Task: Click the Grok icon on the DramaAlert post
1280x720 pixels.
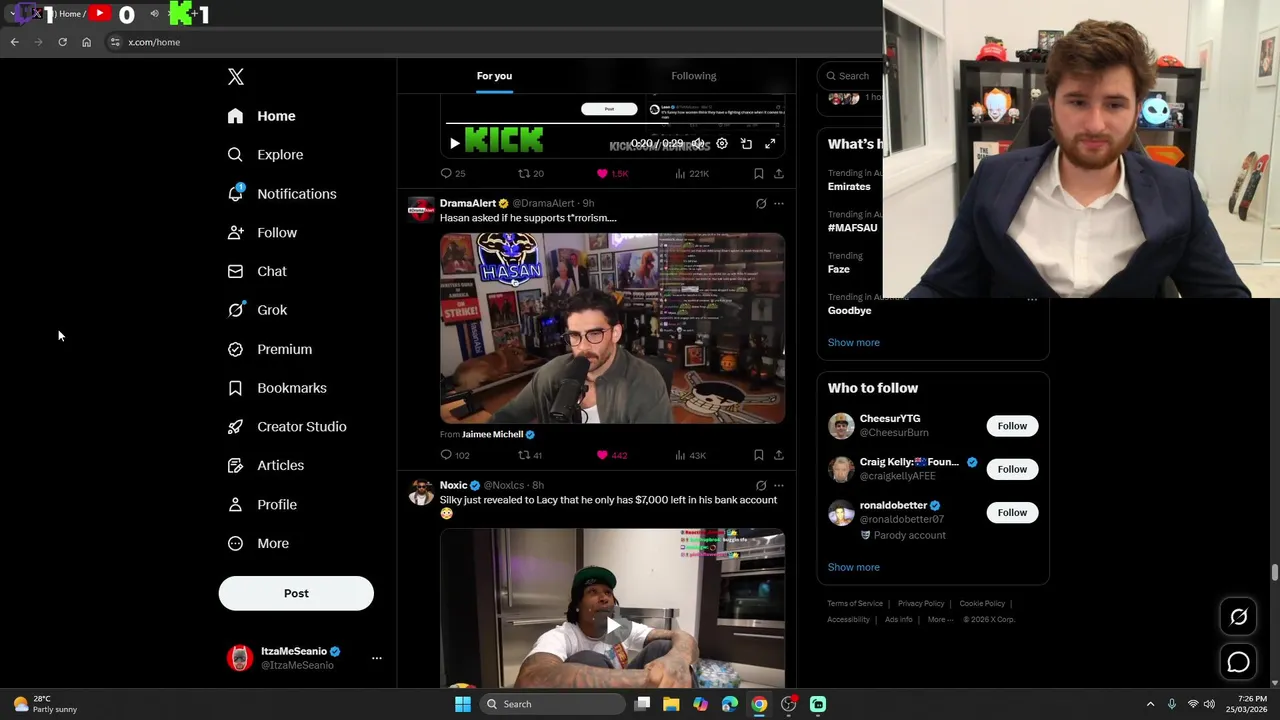Action: pos(761,204)
